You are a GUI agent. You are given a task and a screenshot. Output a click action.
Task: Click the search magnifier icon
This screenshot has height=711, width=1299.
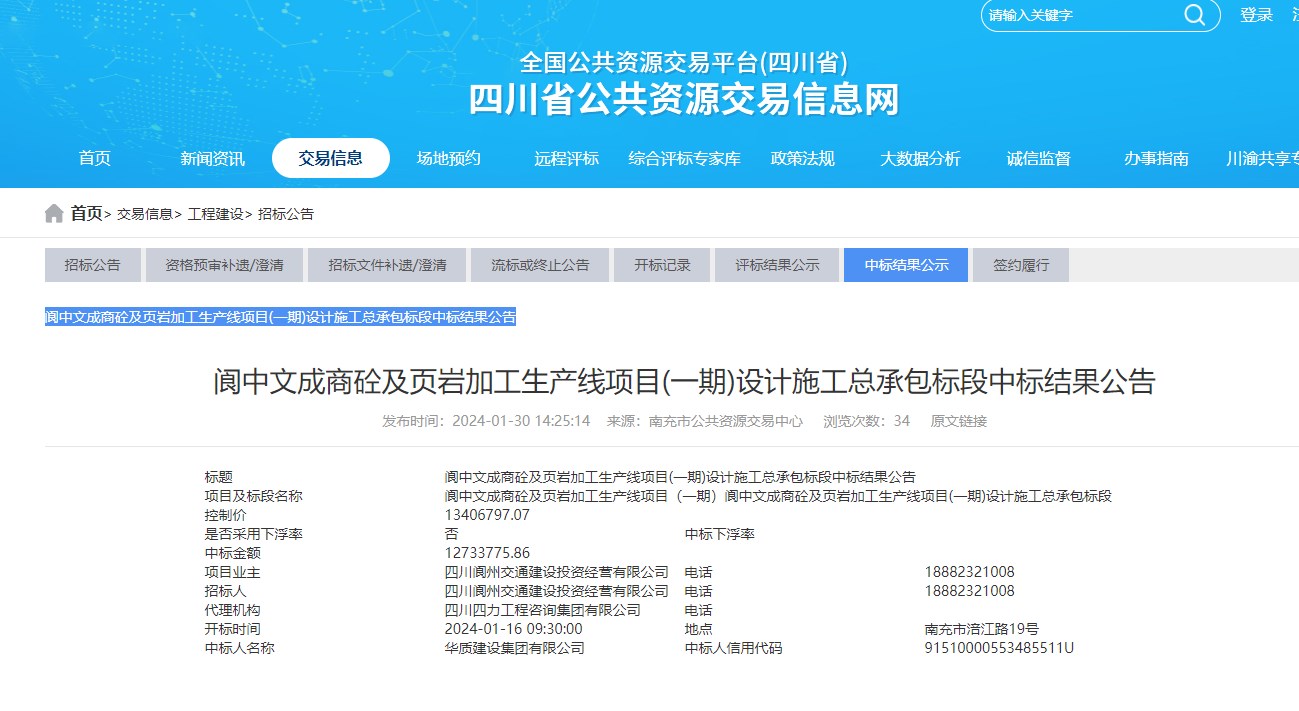[1194, 15]
